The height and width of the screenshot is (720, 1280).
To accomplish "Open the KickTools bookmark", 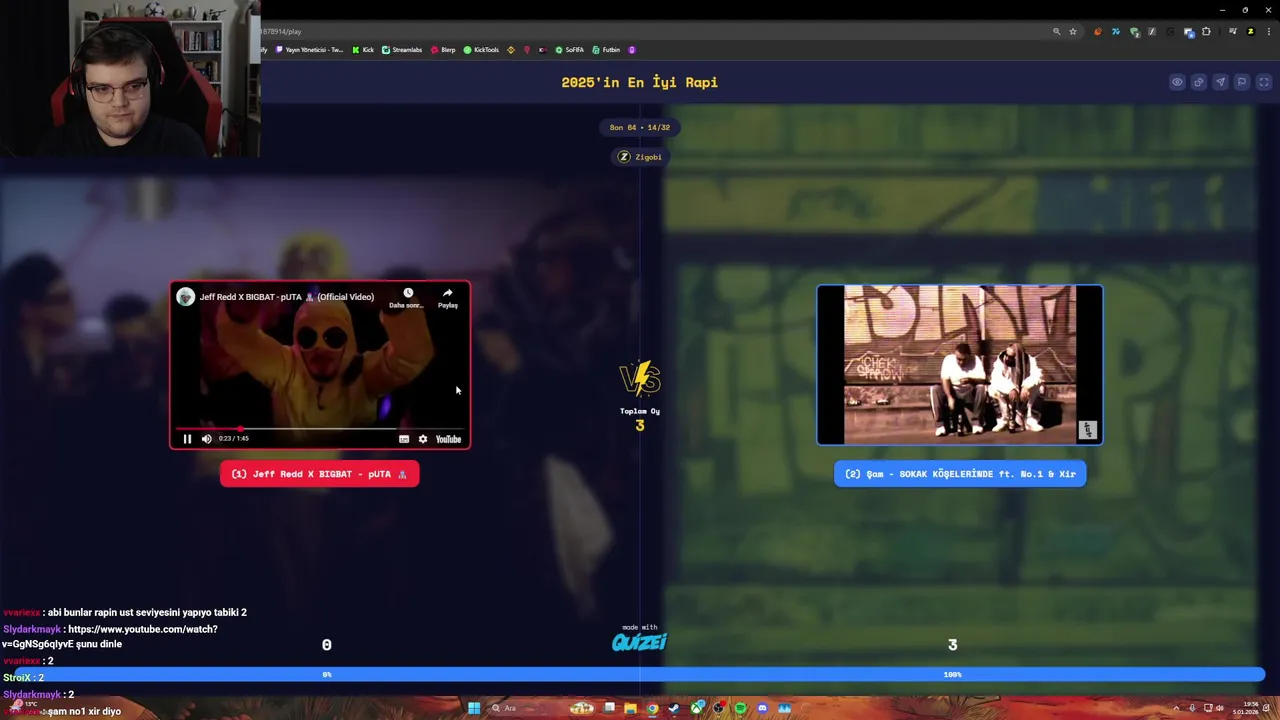I will click(481, 50).
